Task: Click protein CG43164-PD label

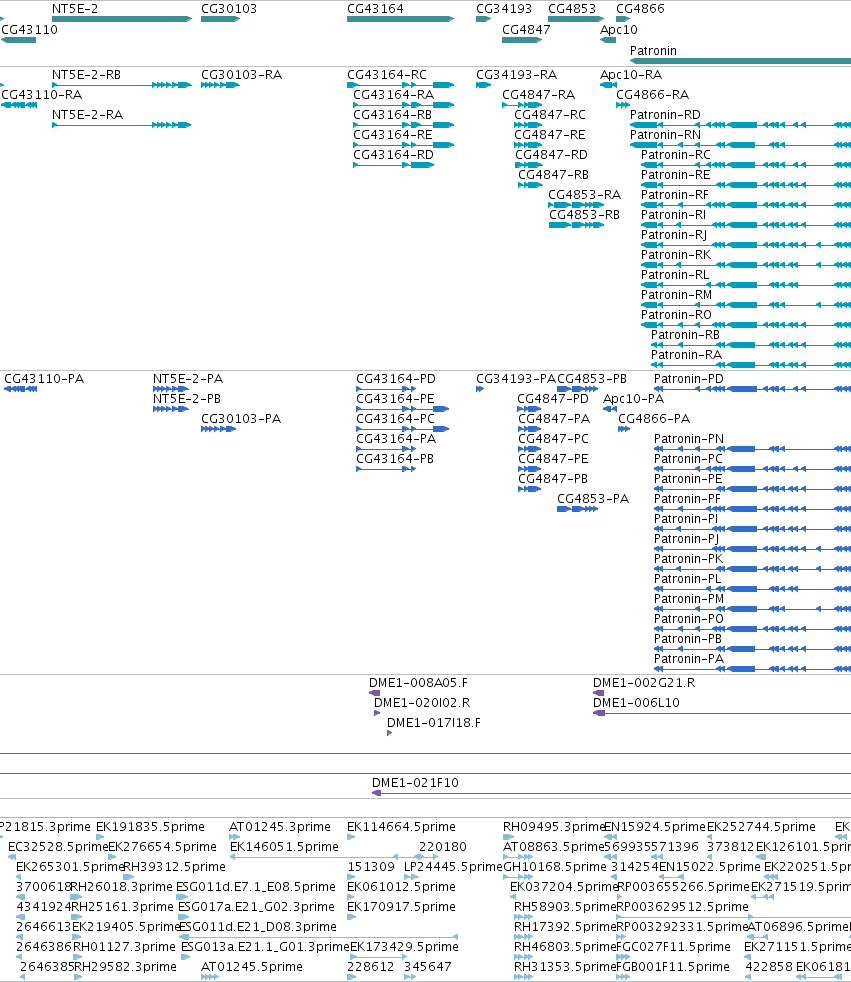Action: coord(396,379)
